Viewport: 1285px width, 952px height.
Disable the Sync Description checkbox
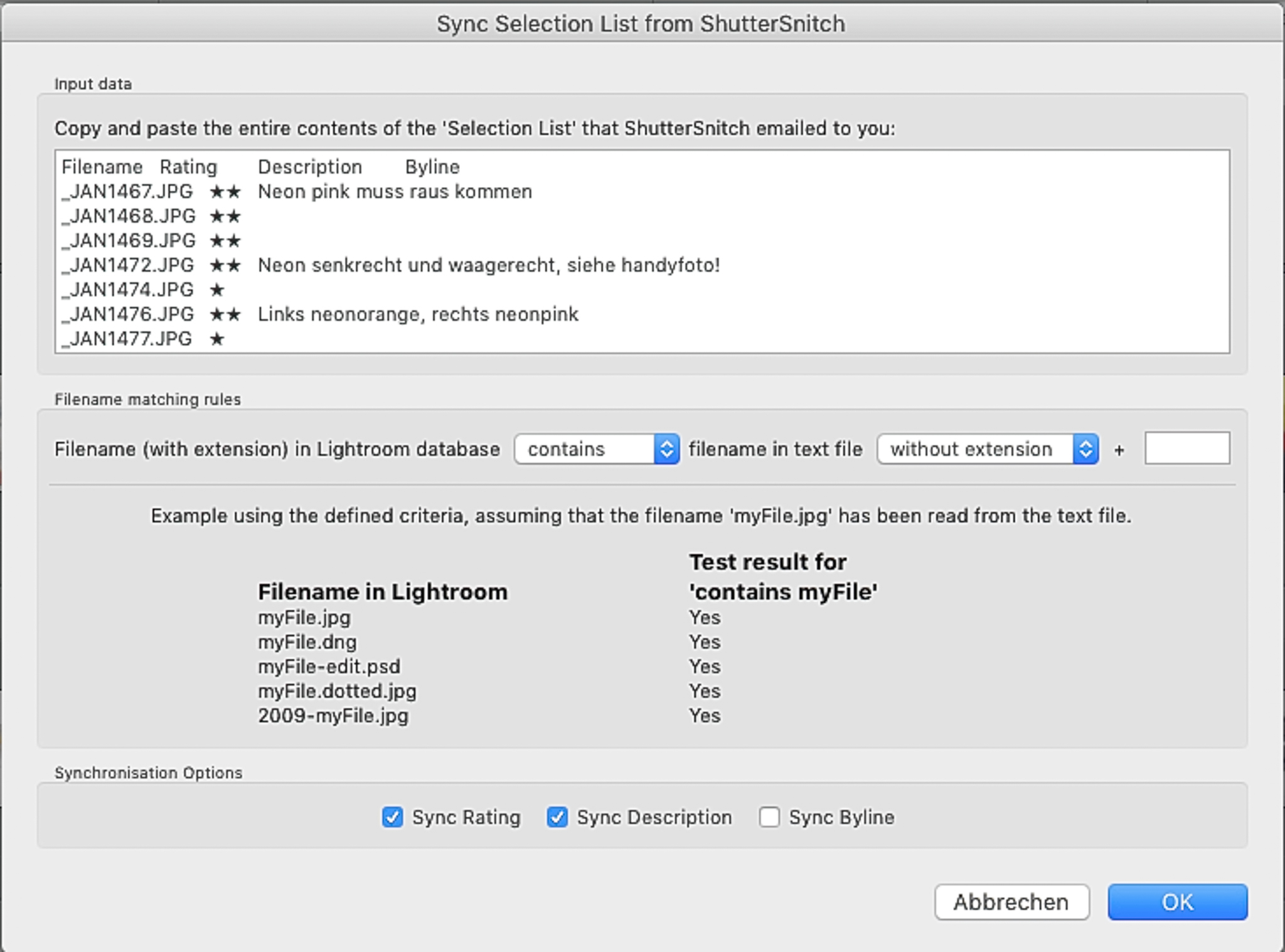[558, 816]
